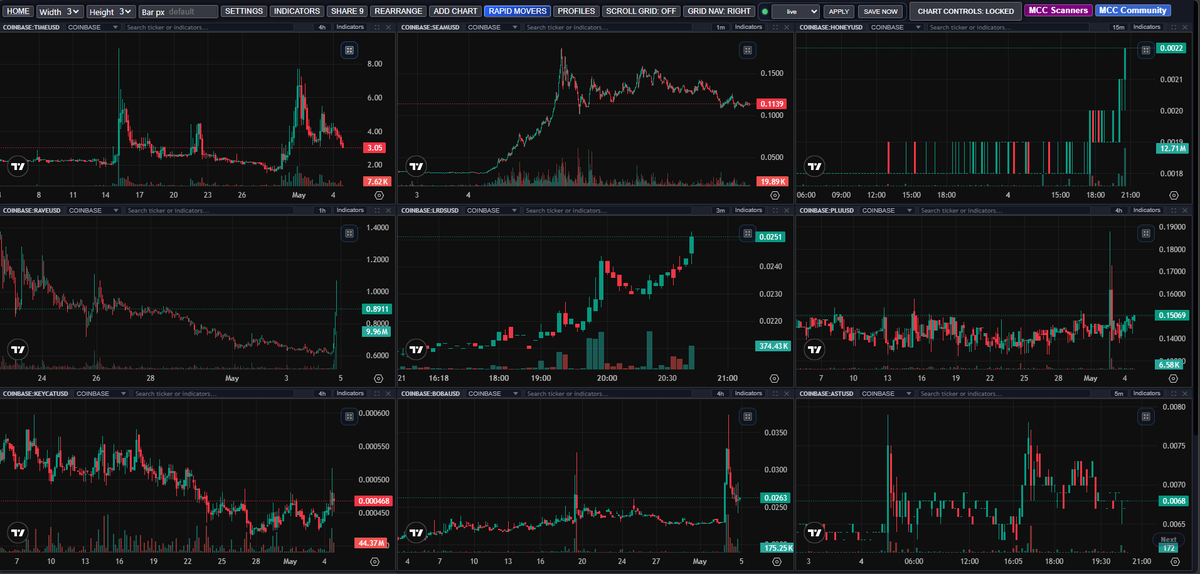The width and height of the screenshot is (1200, 574).
Task: Change the 1m timeframe on SEAMUSD chart
Action: [720, 27]
